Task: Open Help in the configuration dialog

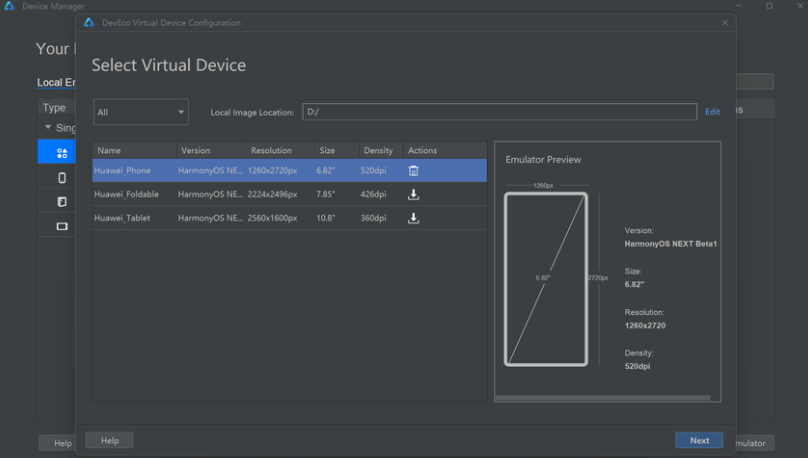Action: click(x=110, y=440)
